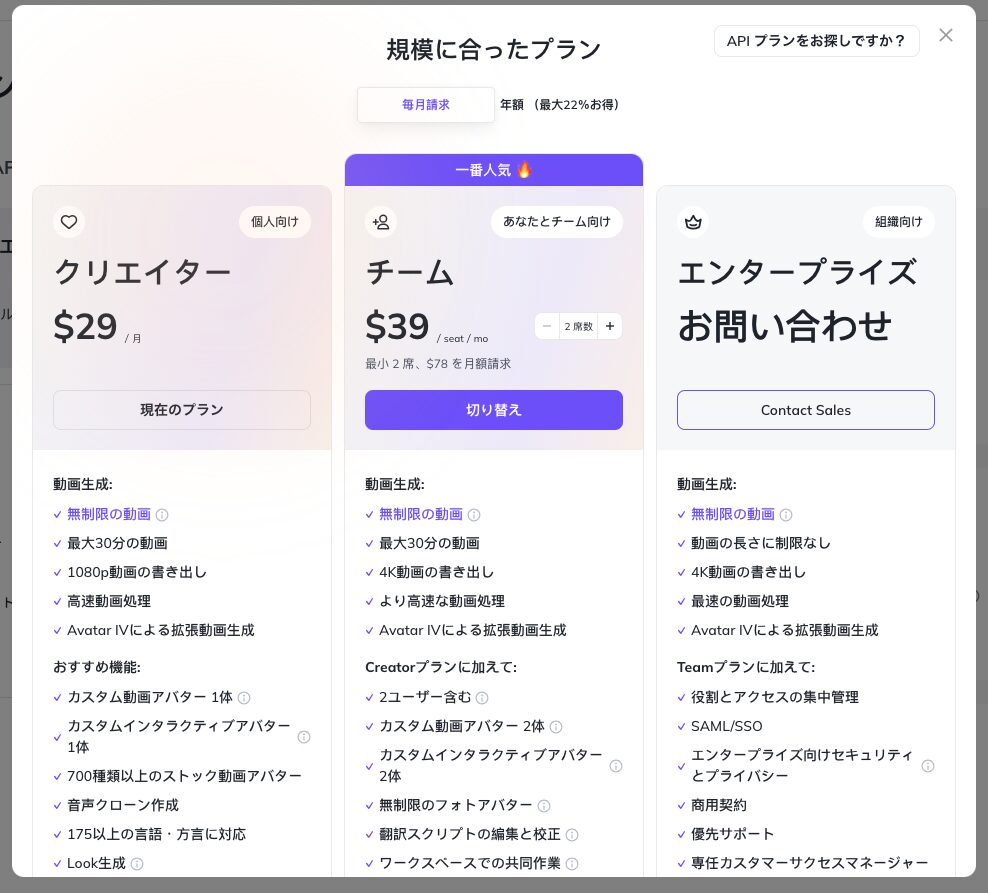Screen dimensions: 988x893
Task: Show info for ワークスペースでの共同作業
Action: (x=572, y=864)
